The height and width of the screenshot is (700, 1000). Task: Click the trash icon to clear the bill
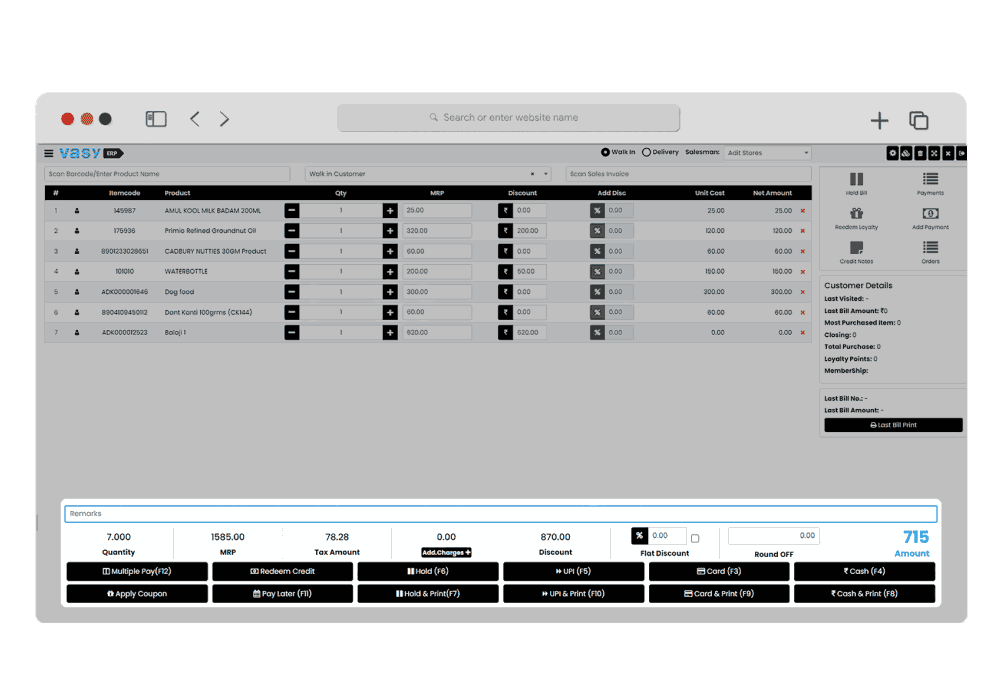pos(920,153)
